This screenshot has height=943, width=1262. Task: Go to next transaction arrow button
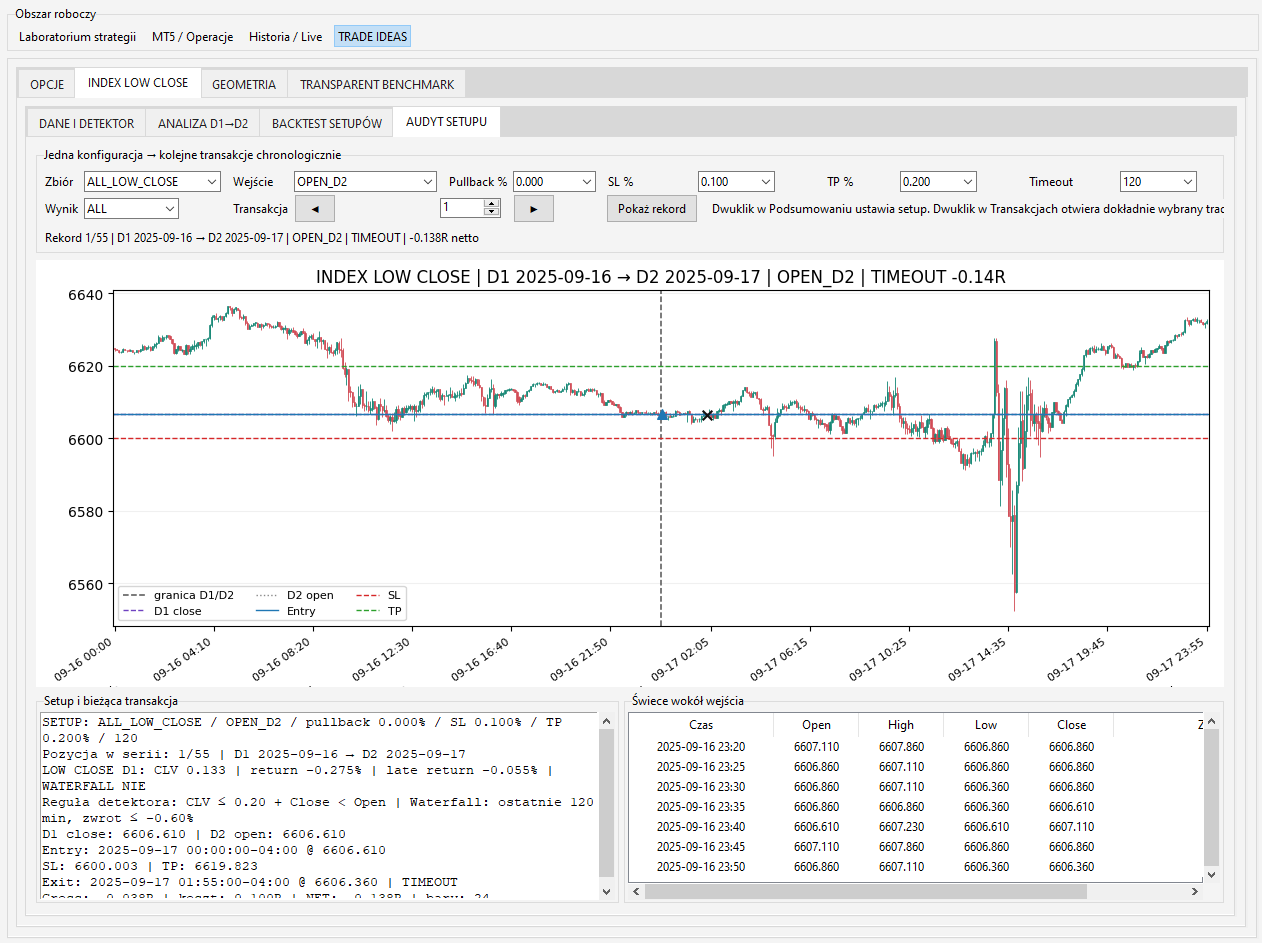pyautogui.click(x=533, y=208)
